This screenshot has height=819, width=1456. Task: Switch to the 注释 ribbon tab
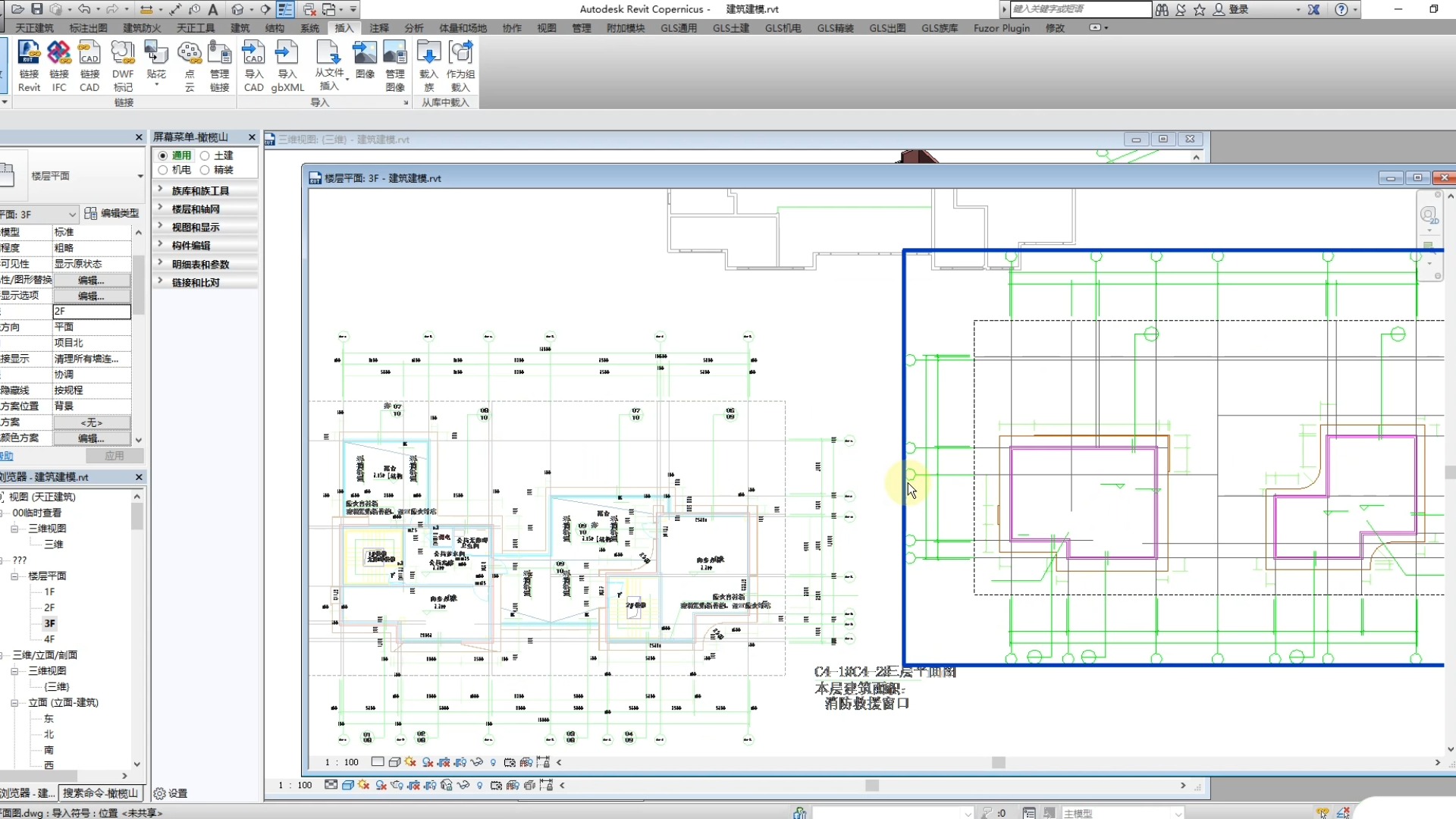click(x=378, y=28)
